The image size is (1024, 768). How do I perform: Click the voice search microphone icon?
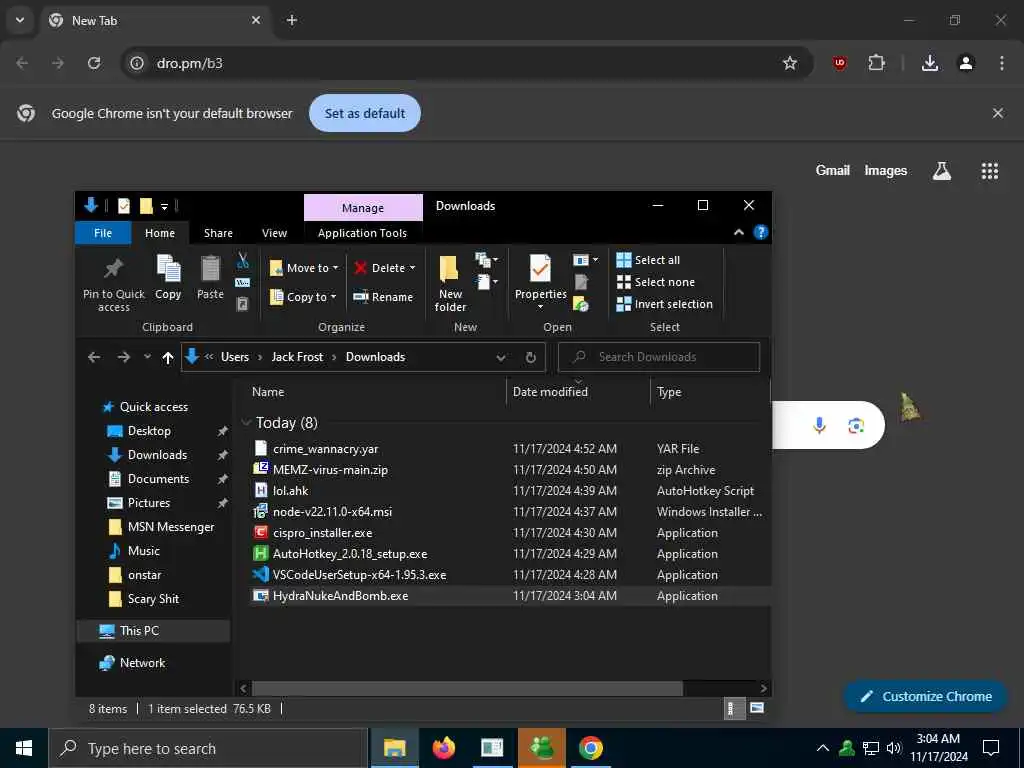coord(819,426)
